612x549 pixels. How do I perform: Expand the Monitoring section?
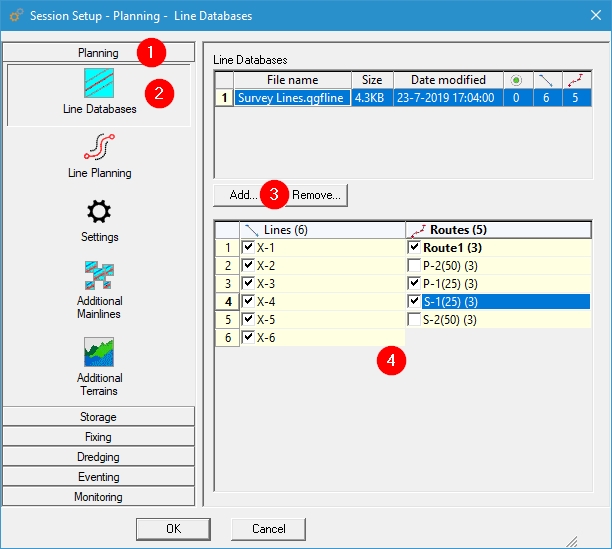98,497
